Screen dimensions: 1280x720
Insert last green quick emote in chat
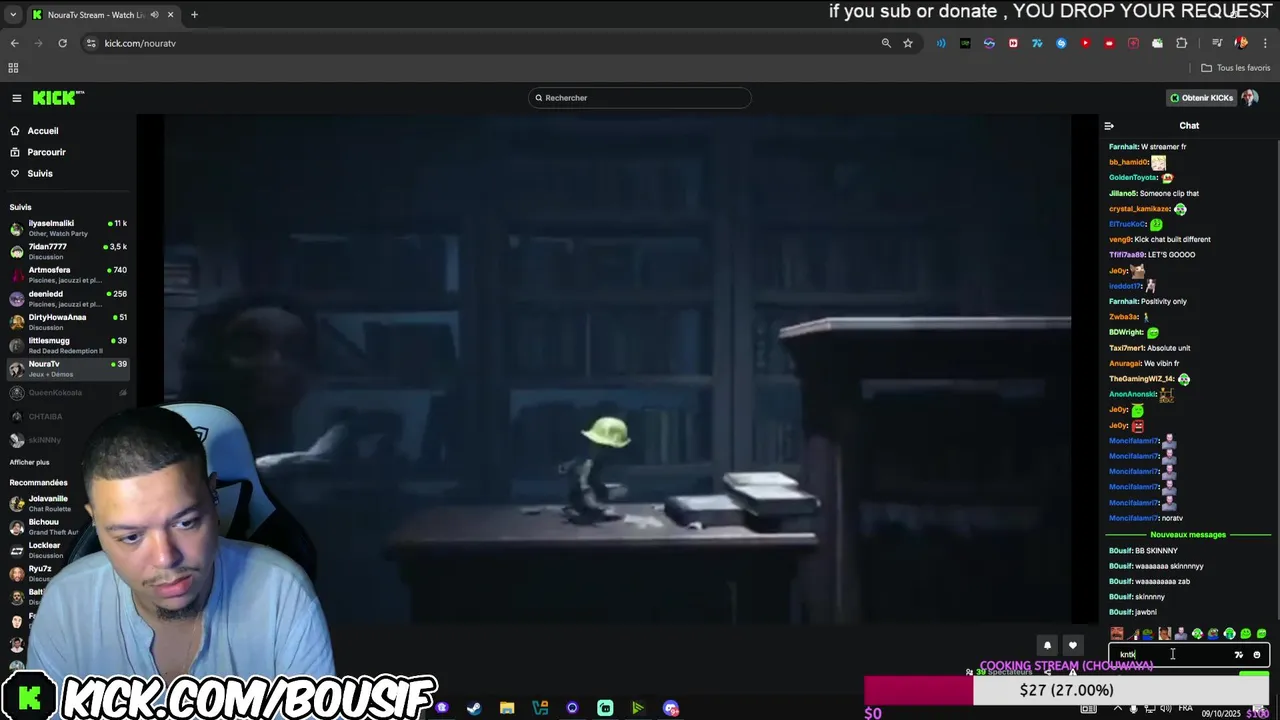pos(1261,634)
